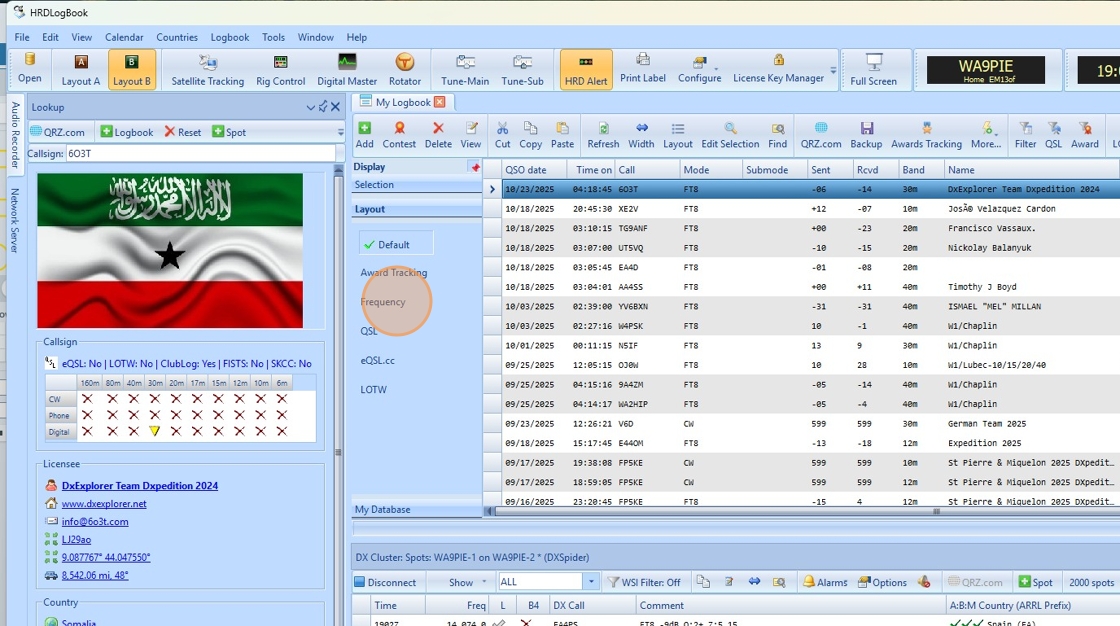Toggle the HRD Alert button
Viewport: 1120px width, 626px height.
point(586,70)
